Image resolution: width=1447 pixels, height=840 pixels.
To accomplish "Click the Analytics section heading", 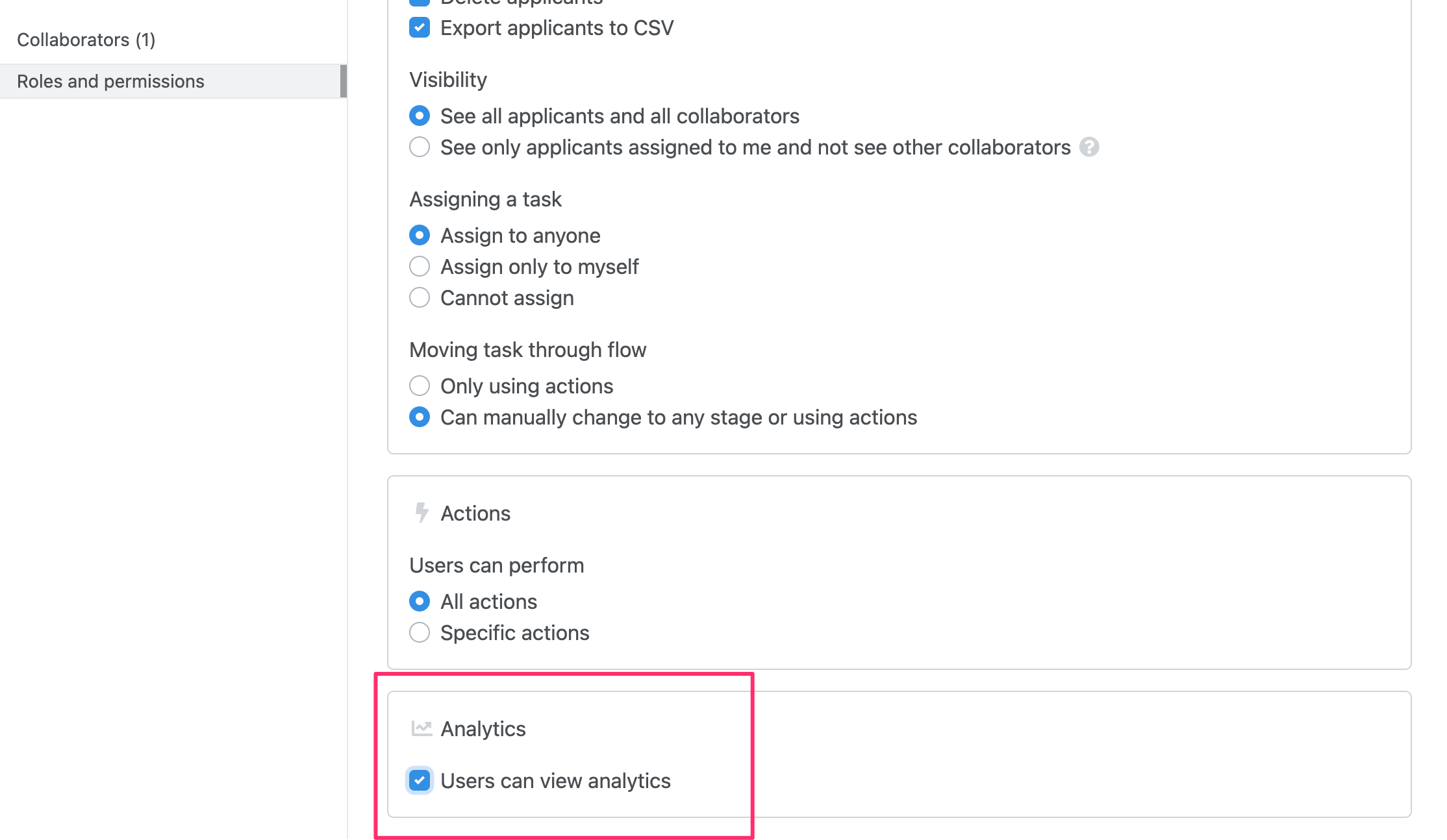I will pyautogui.click(x=483, y=729).
